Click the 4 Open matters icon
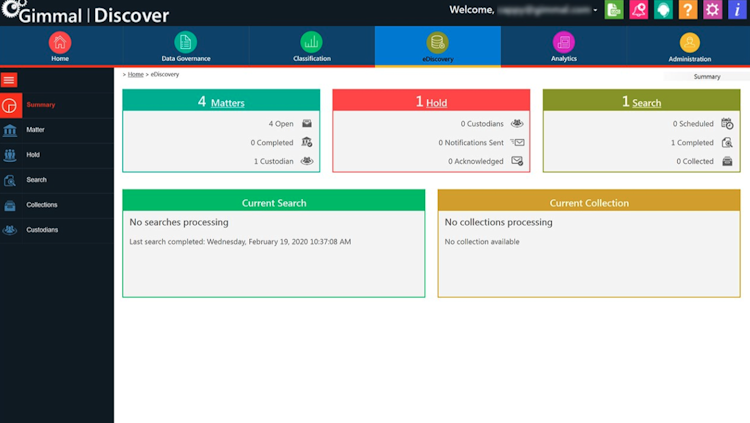Screen dimensions: 750x423 [x=307, y=123]
